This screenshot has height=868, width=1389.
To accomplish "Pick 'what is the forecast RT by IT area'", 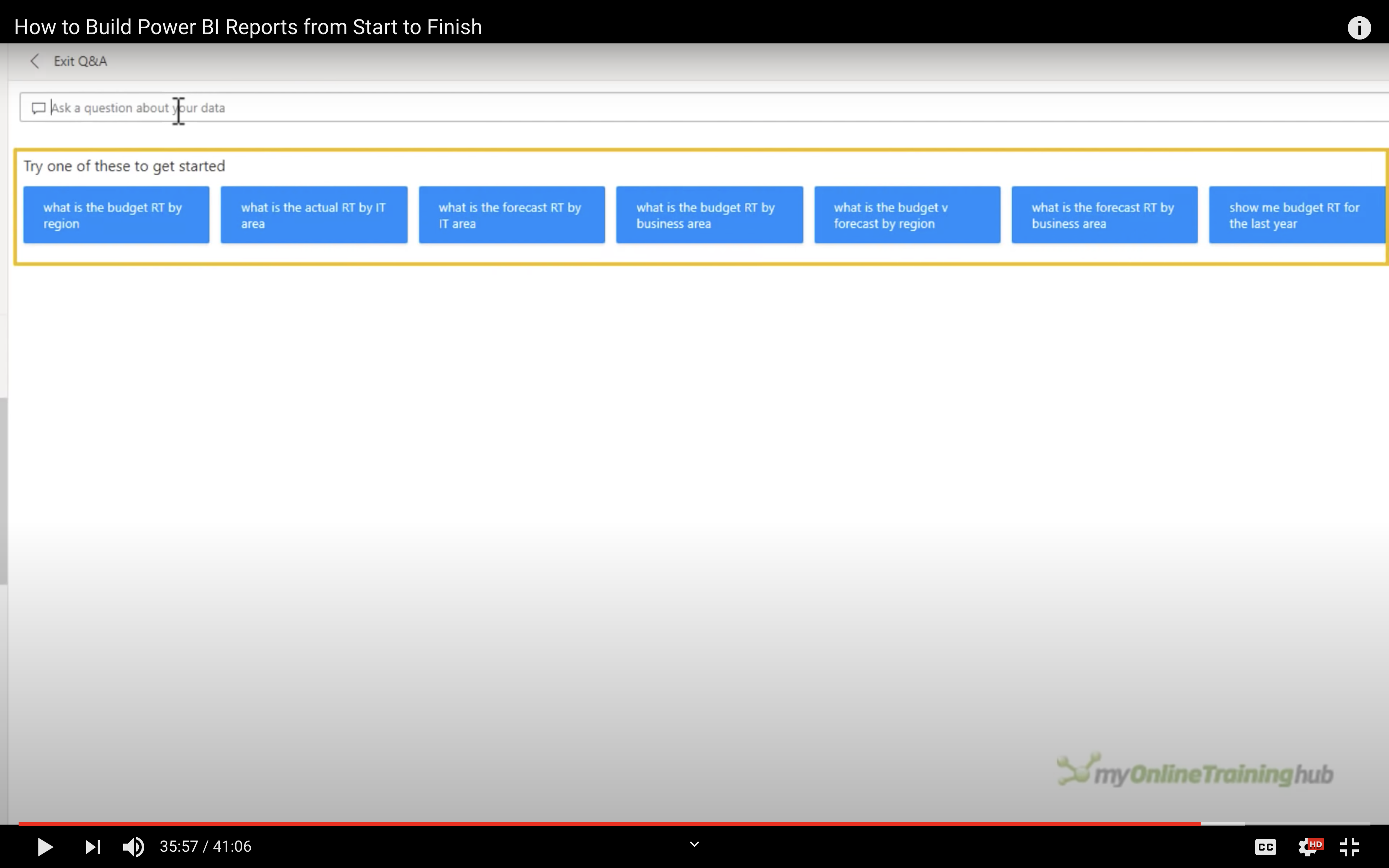I will click(x=512, y=215).
